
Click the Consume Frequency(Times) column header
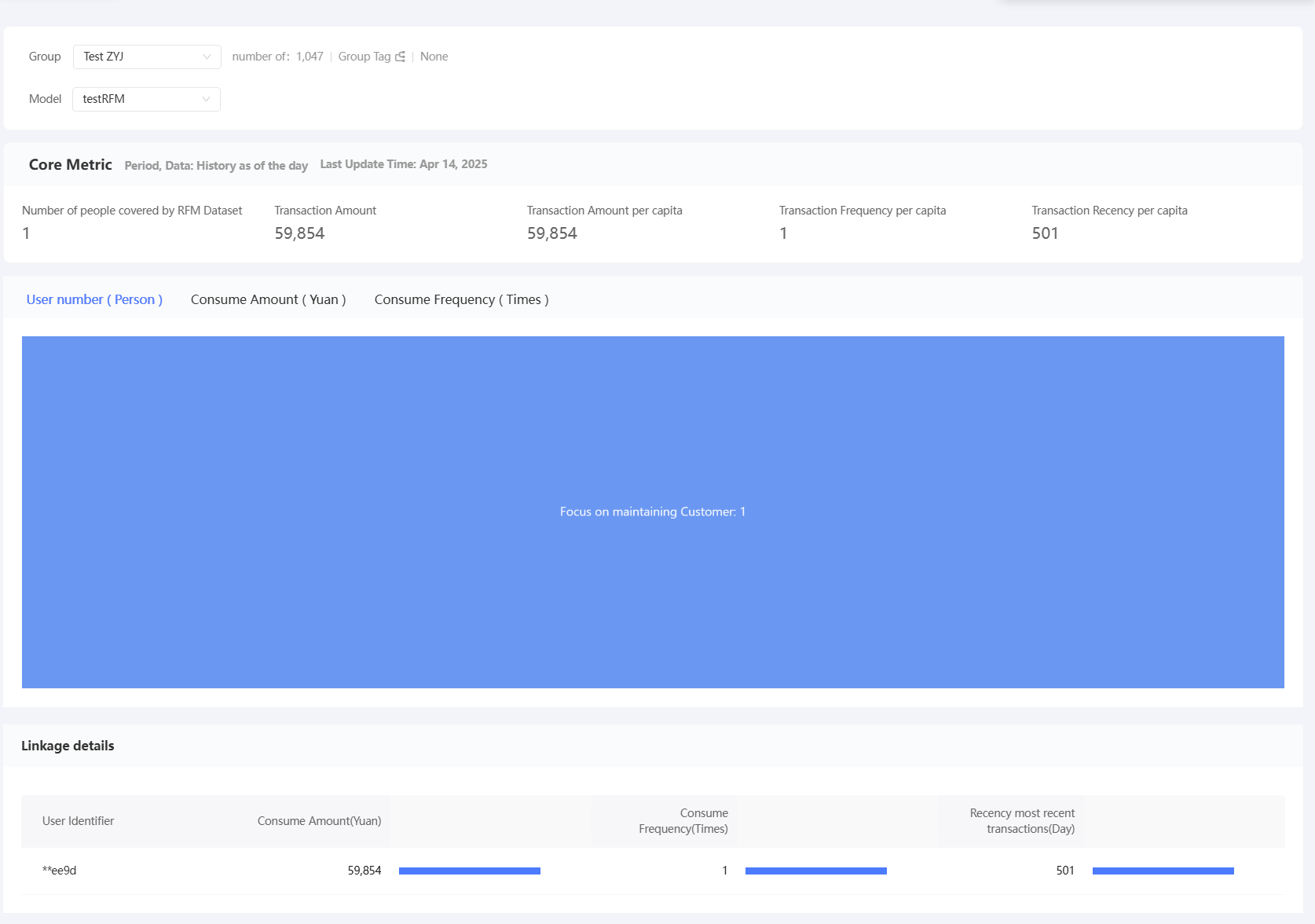click(x=683, y=821)
